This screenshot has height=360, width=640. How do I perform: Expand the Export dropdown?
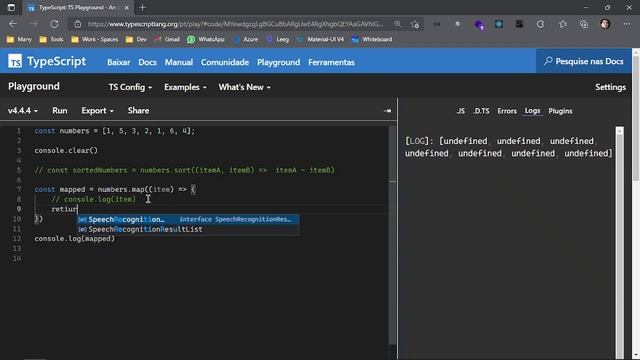[x=98, y=111]
